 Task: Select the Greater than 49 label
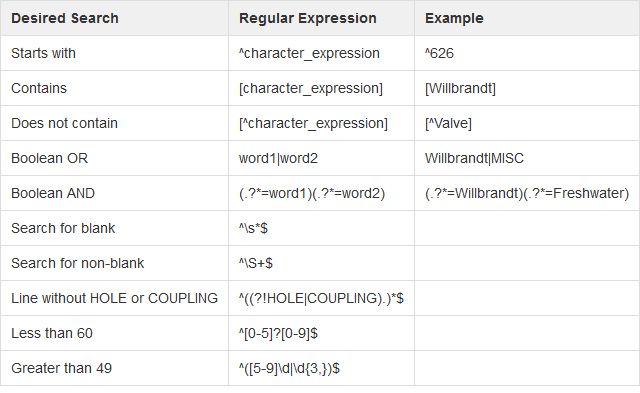coord(61,368)
